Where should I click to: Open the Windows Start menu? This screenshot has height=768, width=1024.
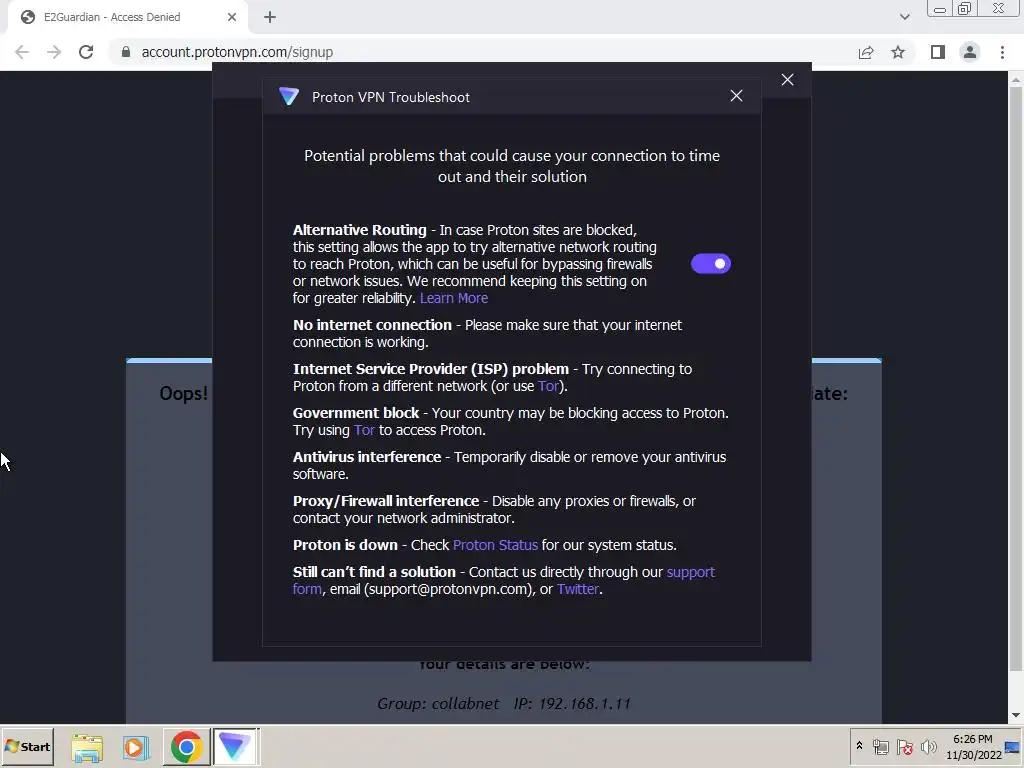click(x=27, y=746)
